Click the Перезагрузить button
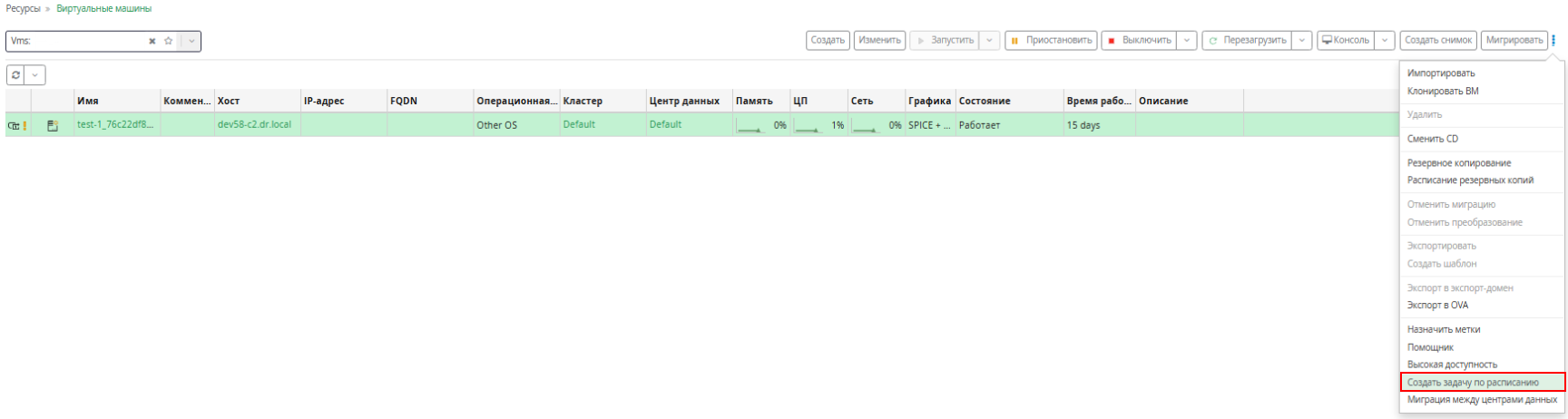The height and width of the screenshot is (419, 1568). 1247,40
